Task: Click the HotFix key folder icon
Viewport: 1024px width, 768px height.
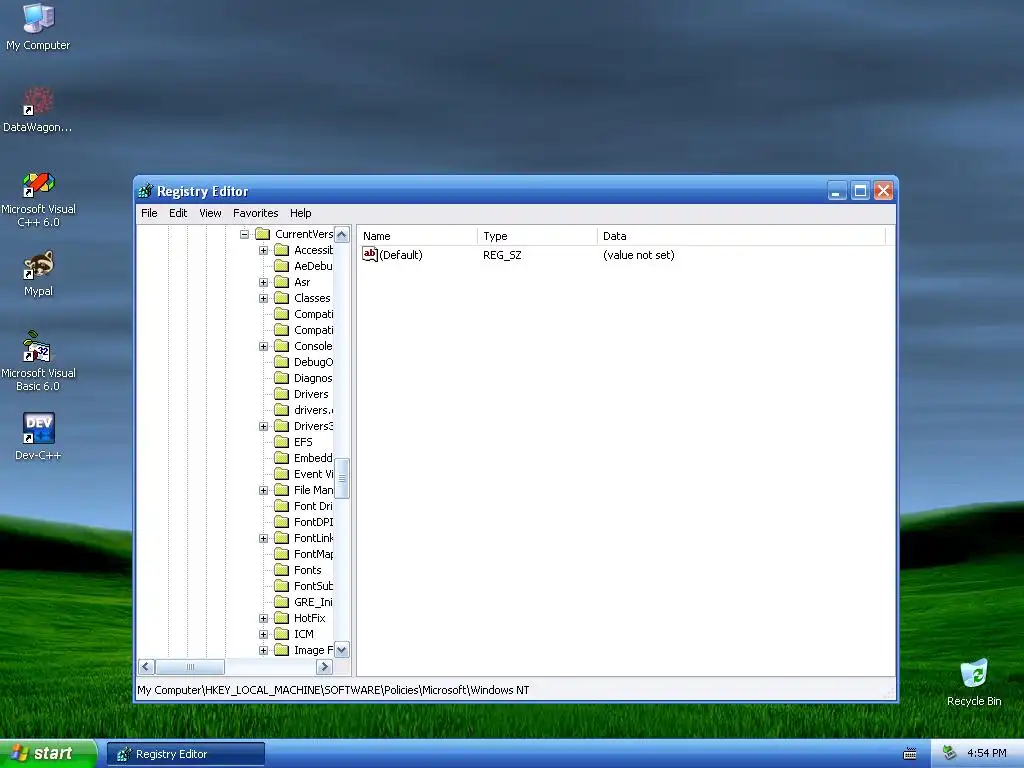Action: [x=281, y=618]
